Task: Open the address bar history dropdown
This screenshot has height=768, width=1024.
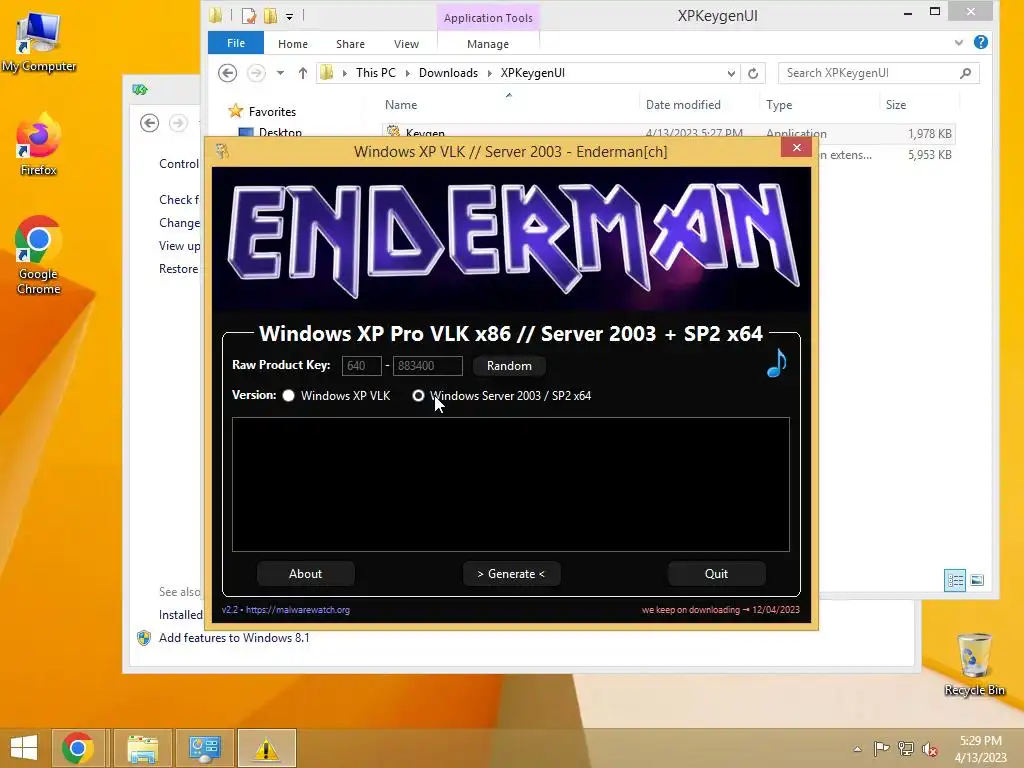Action: point(731,73)
